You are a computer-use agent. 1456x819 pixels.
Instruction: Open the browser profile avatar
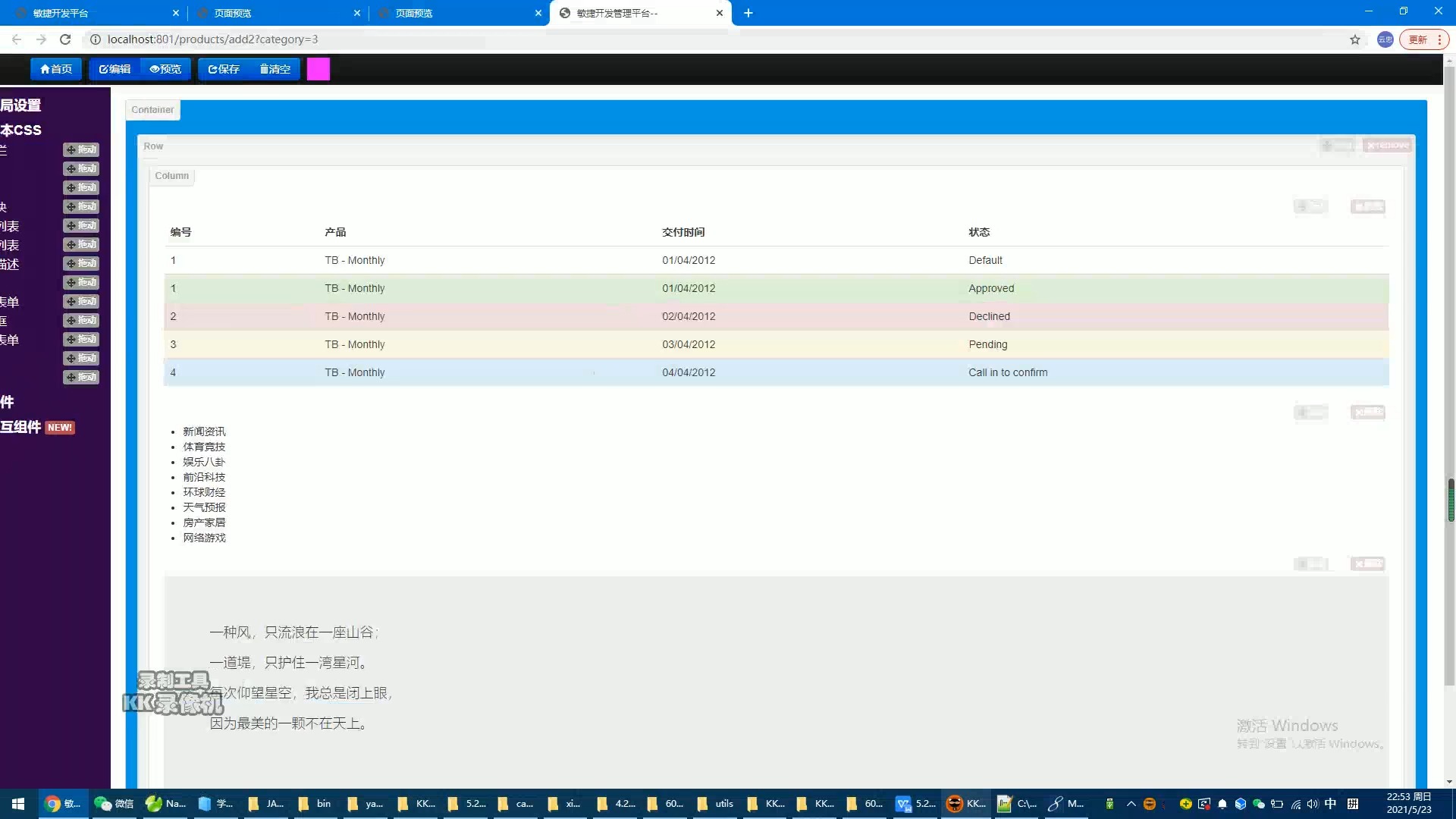[x=1385, y=39]
